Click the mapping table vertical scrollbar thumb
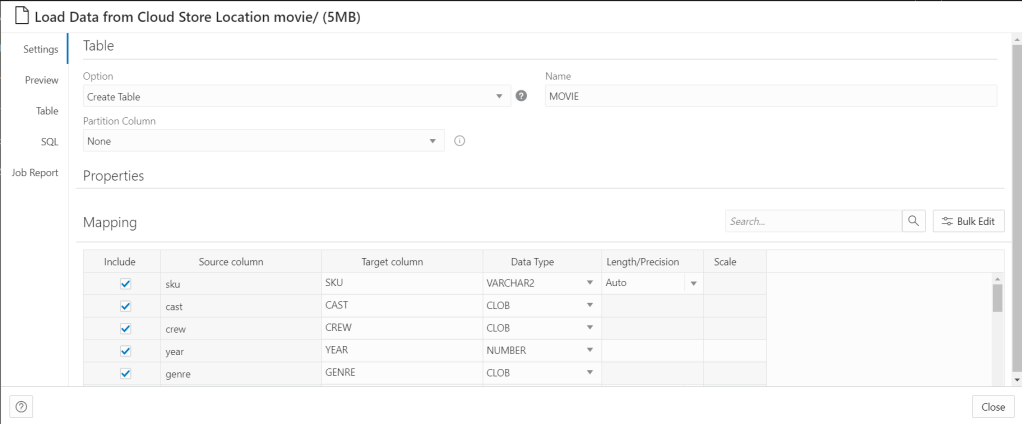Viewport: 1022px width, 424px height. click(x=996, y=298)
